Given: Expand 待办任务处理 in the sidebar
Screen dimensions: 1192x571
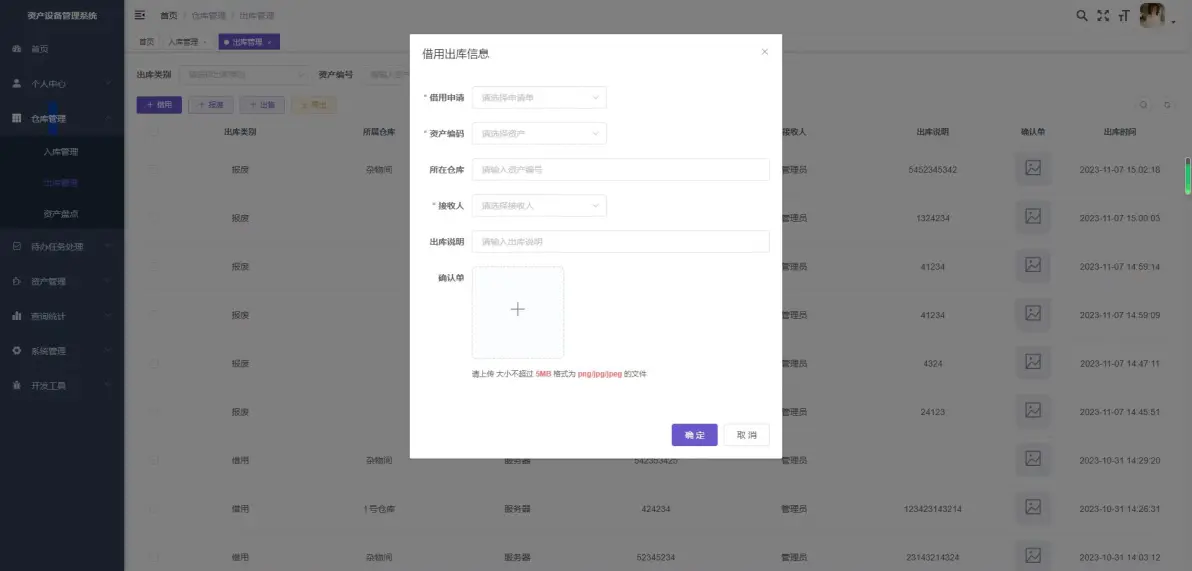Looking at the screenshot, I should [62, 246].
